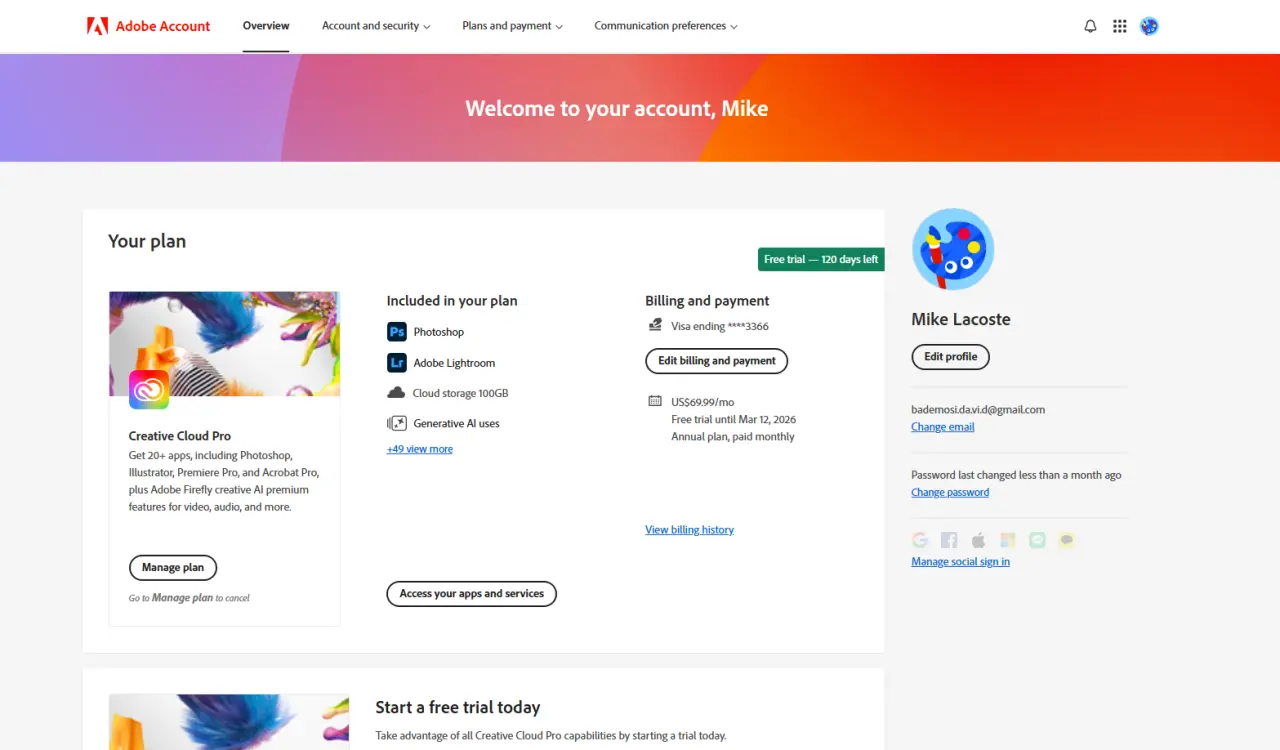Image resolution: width=1280 pixels, height=750 pixels.
Task: Click the Google social sign-in icon
Action: (x=920, y=540)
